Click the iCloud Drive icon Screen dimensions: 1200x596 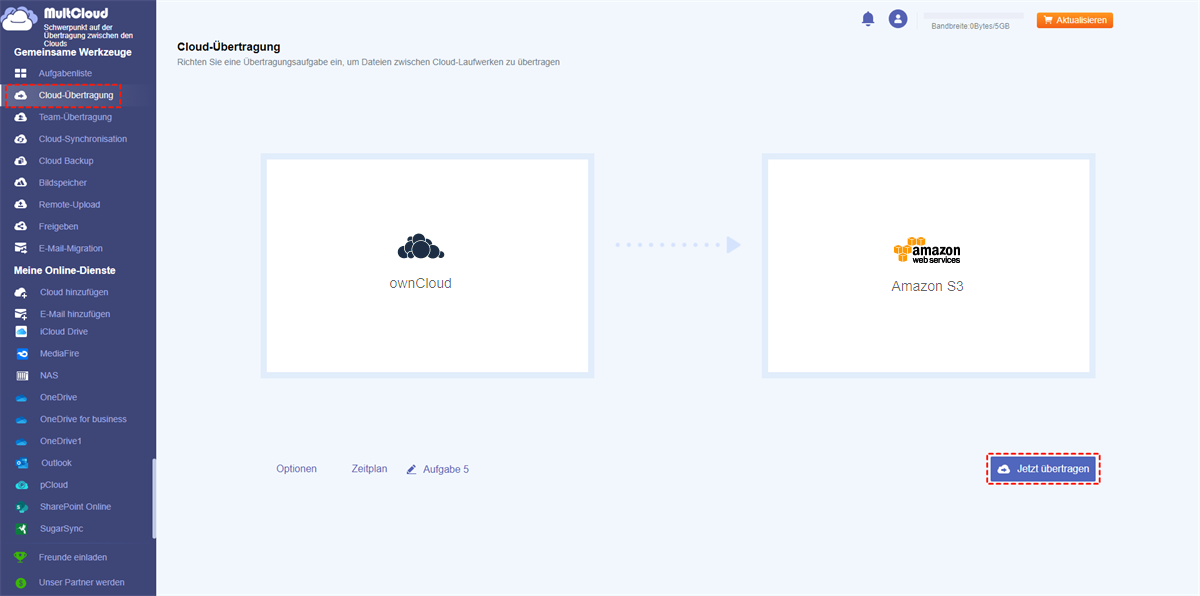pyautogui.click(x=21, y=331)
